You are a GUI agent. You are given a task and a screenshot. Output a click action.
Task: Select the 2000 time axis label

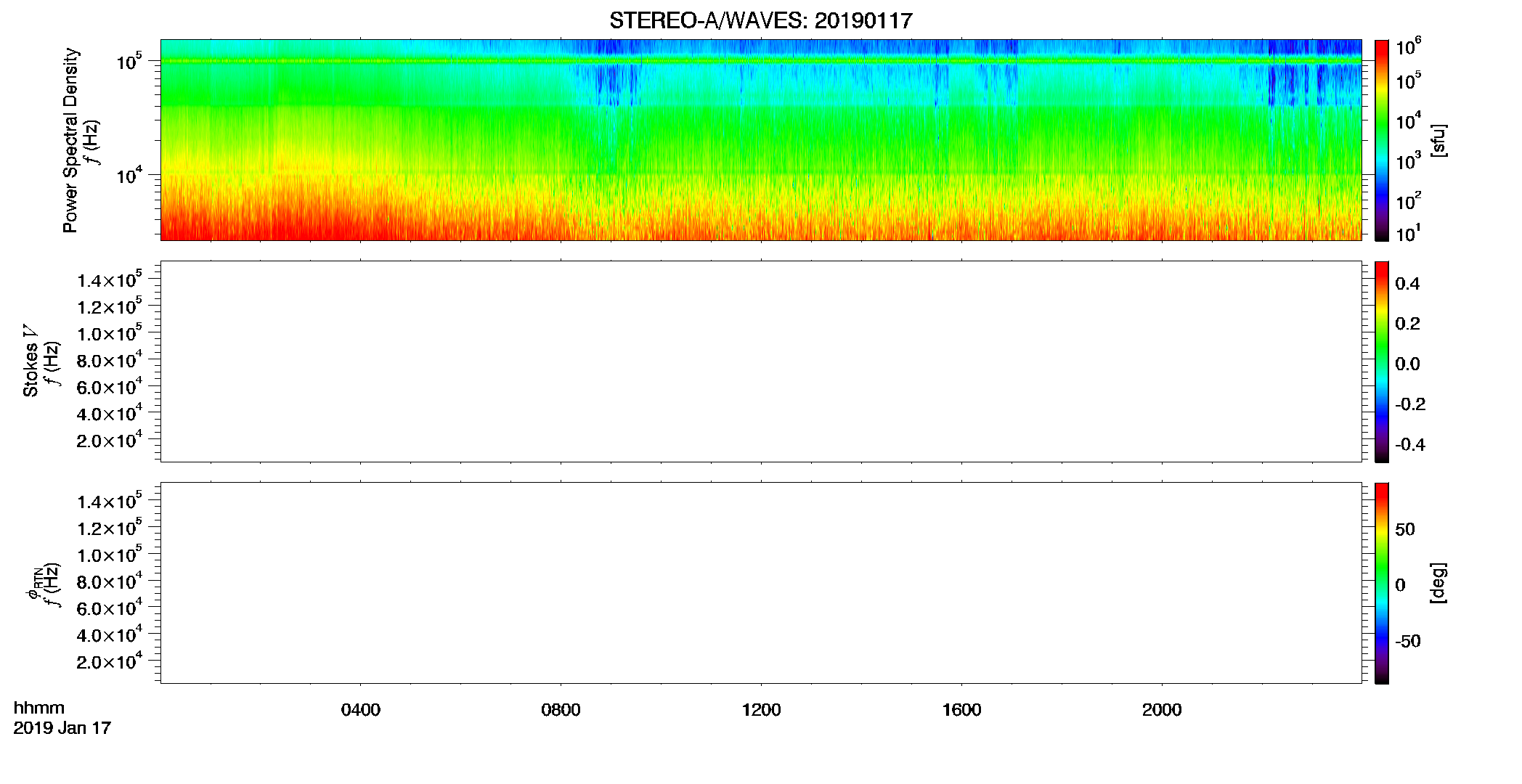click(1162, 710)
